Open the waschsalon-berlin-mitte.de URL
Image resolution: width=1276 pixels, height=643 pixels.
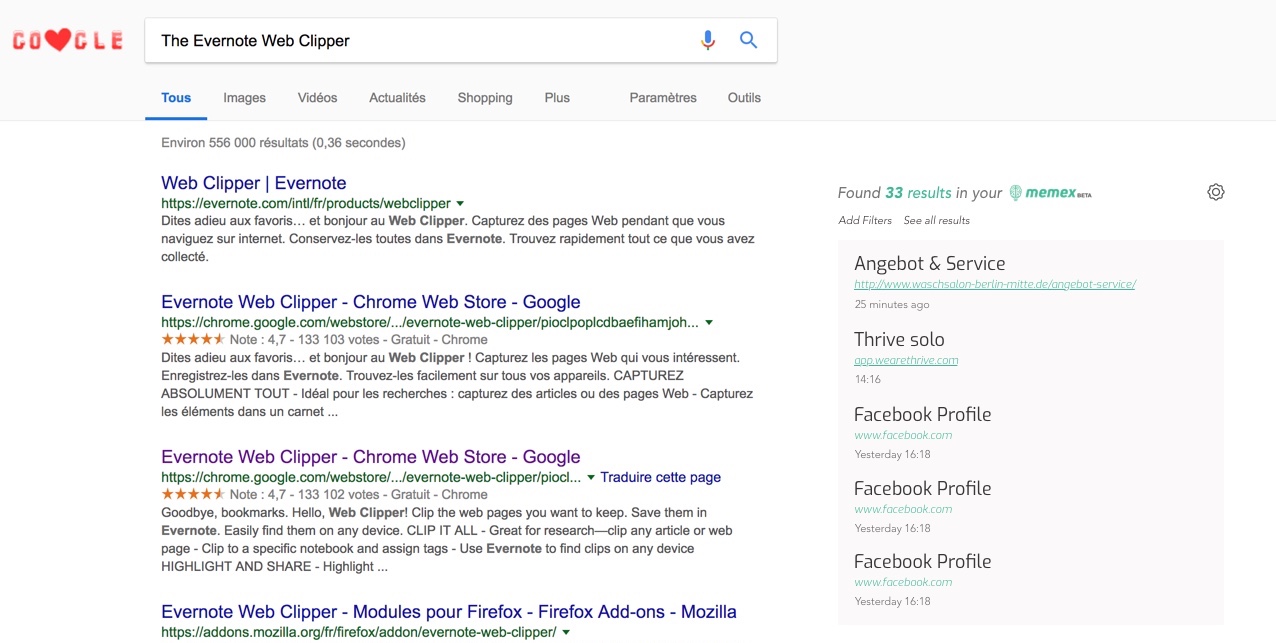tap(995, 284)
